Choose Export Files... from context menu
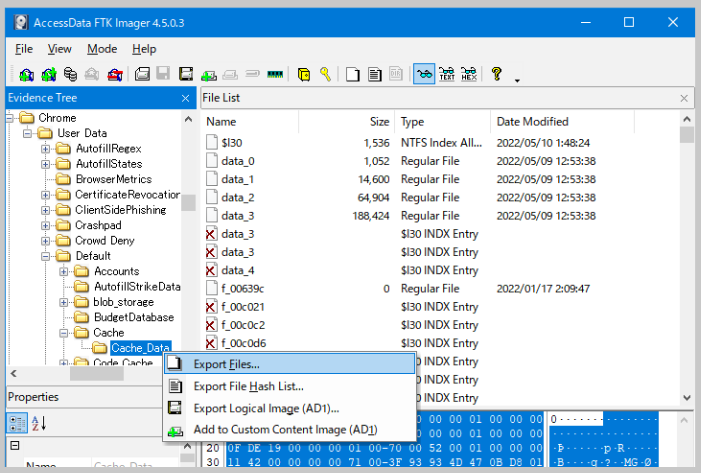Screen dimensions: 701x473 (x=290, y=364)
